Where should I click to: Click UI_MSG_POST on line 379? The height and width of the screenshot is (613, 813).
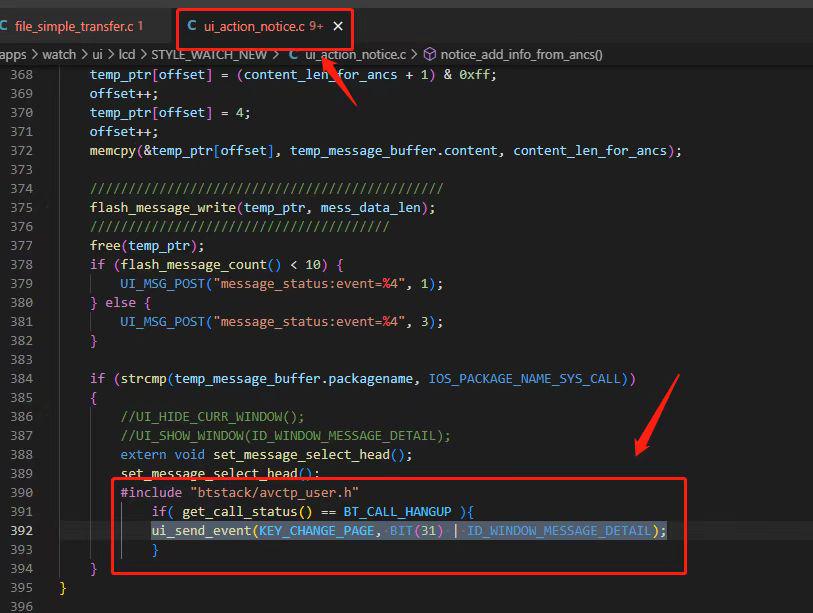point(163,284)
